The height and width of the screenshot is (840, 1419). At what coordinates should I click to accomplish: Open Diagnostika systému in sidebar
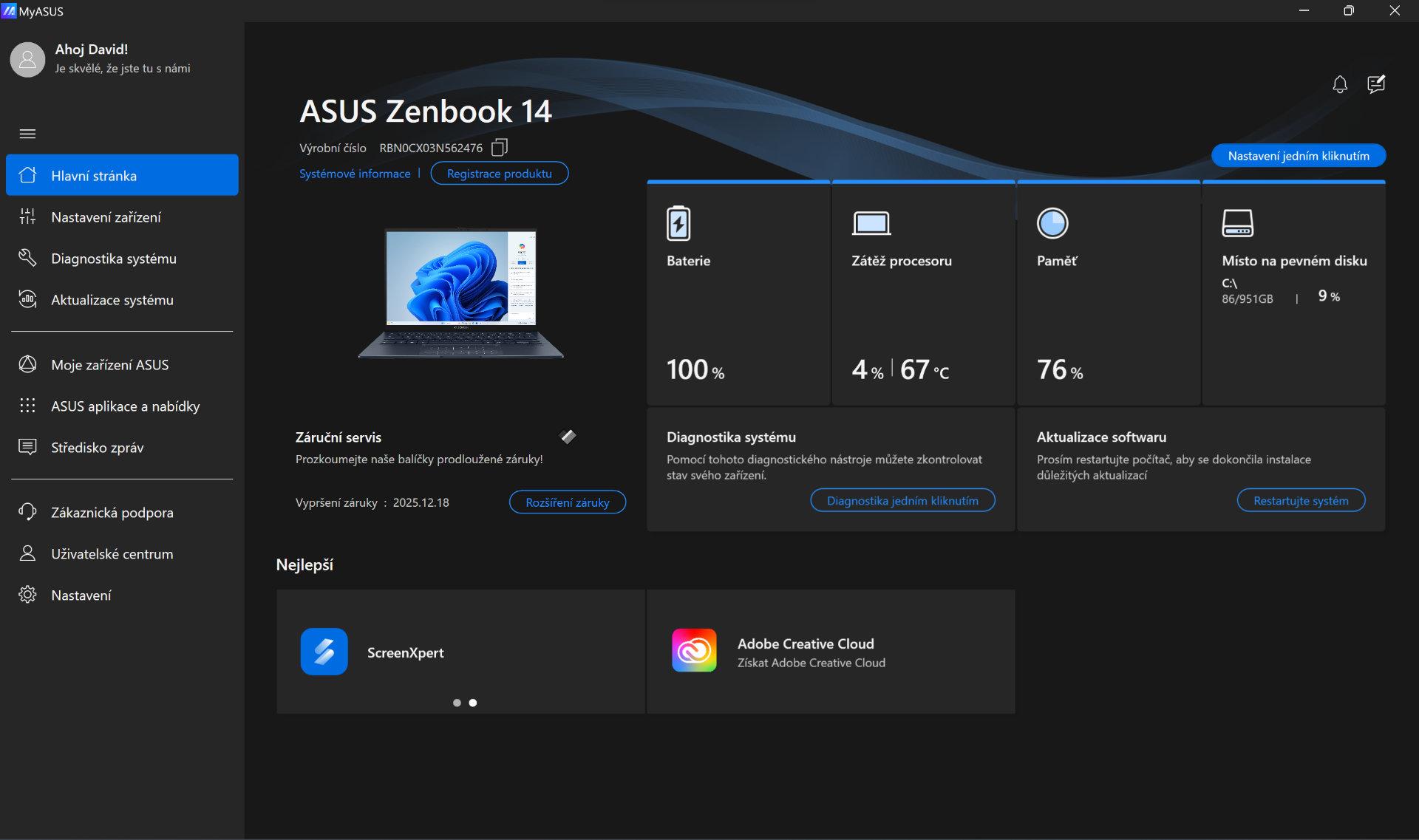pos(122,258)
